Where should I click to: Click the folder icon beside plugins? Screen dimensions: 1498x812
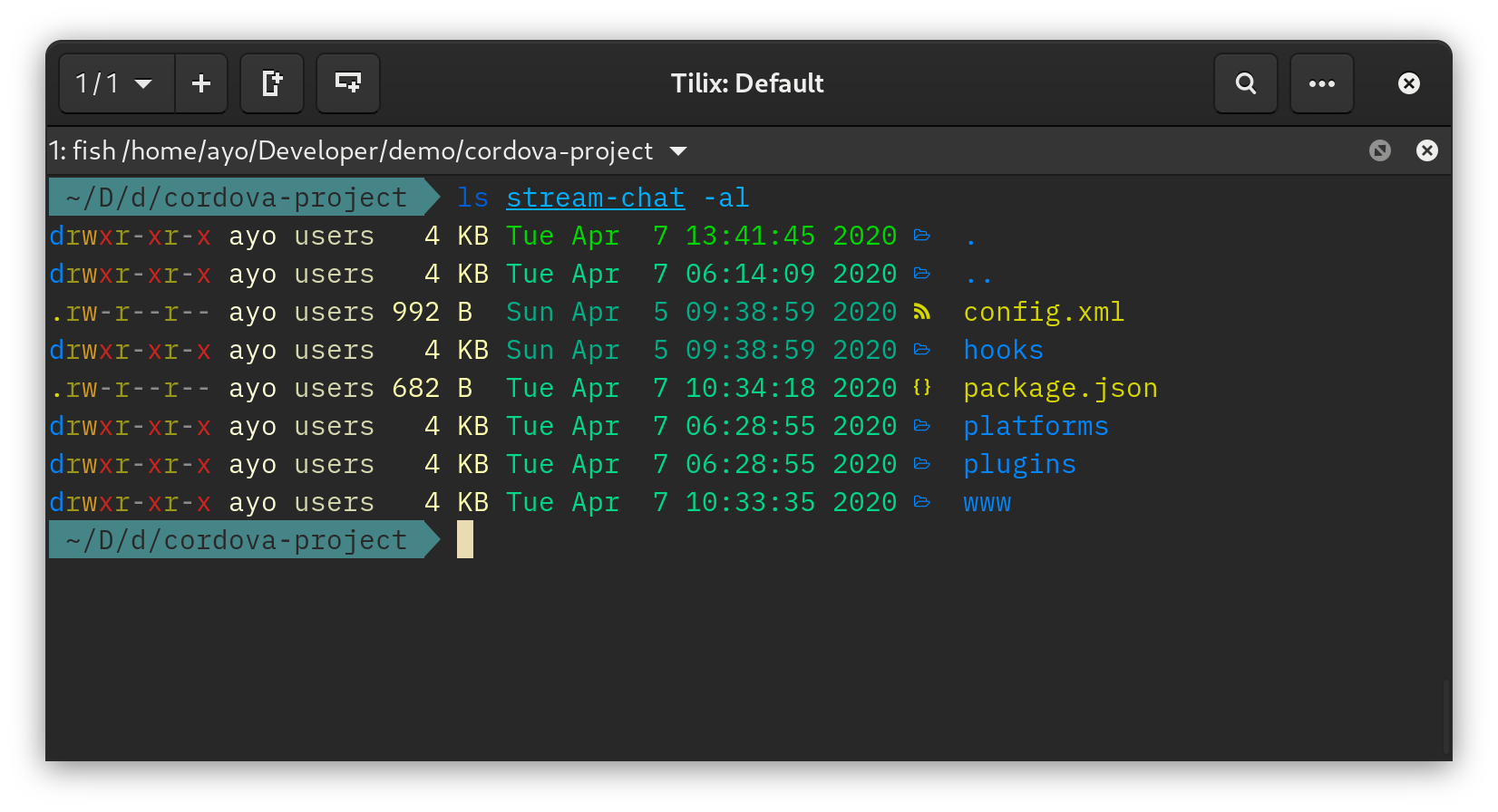pyautogui.click(x=922, y=464)
